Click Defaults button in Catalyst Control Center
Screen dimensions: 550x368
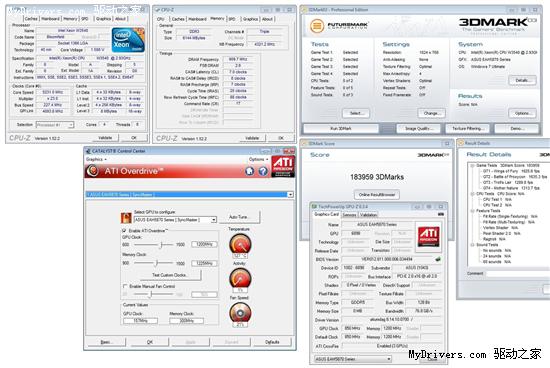coord(273,342)
